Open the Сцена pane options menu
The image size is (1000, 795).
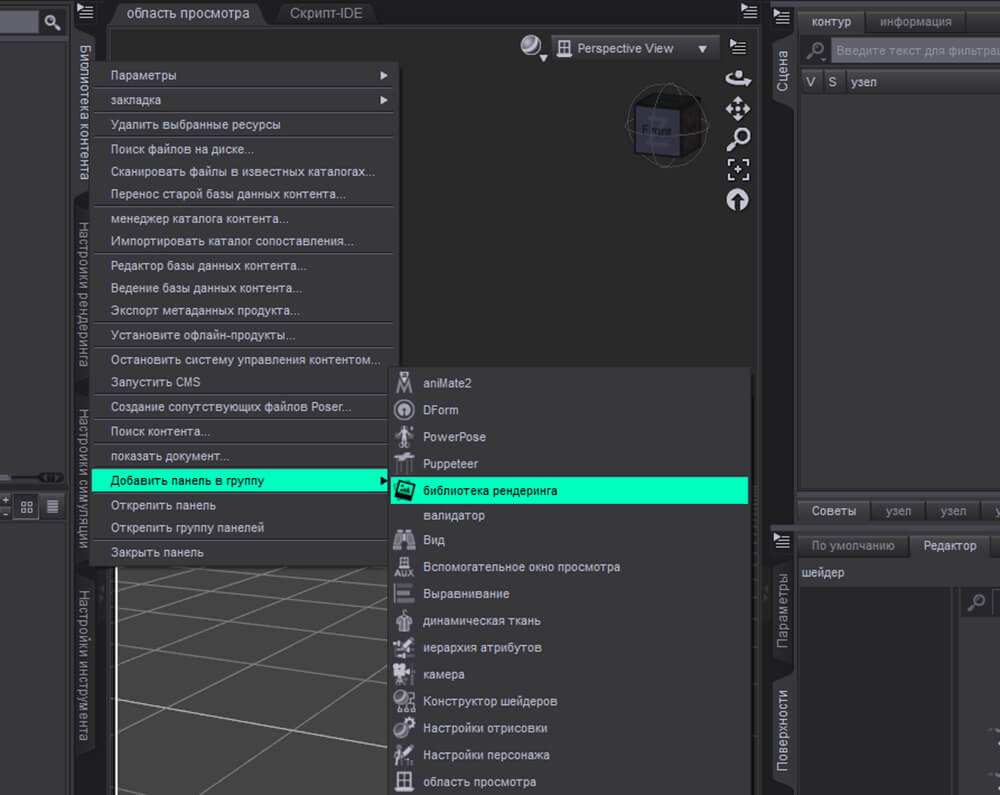click(x=782, y=17)
